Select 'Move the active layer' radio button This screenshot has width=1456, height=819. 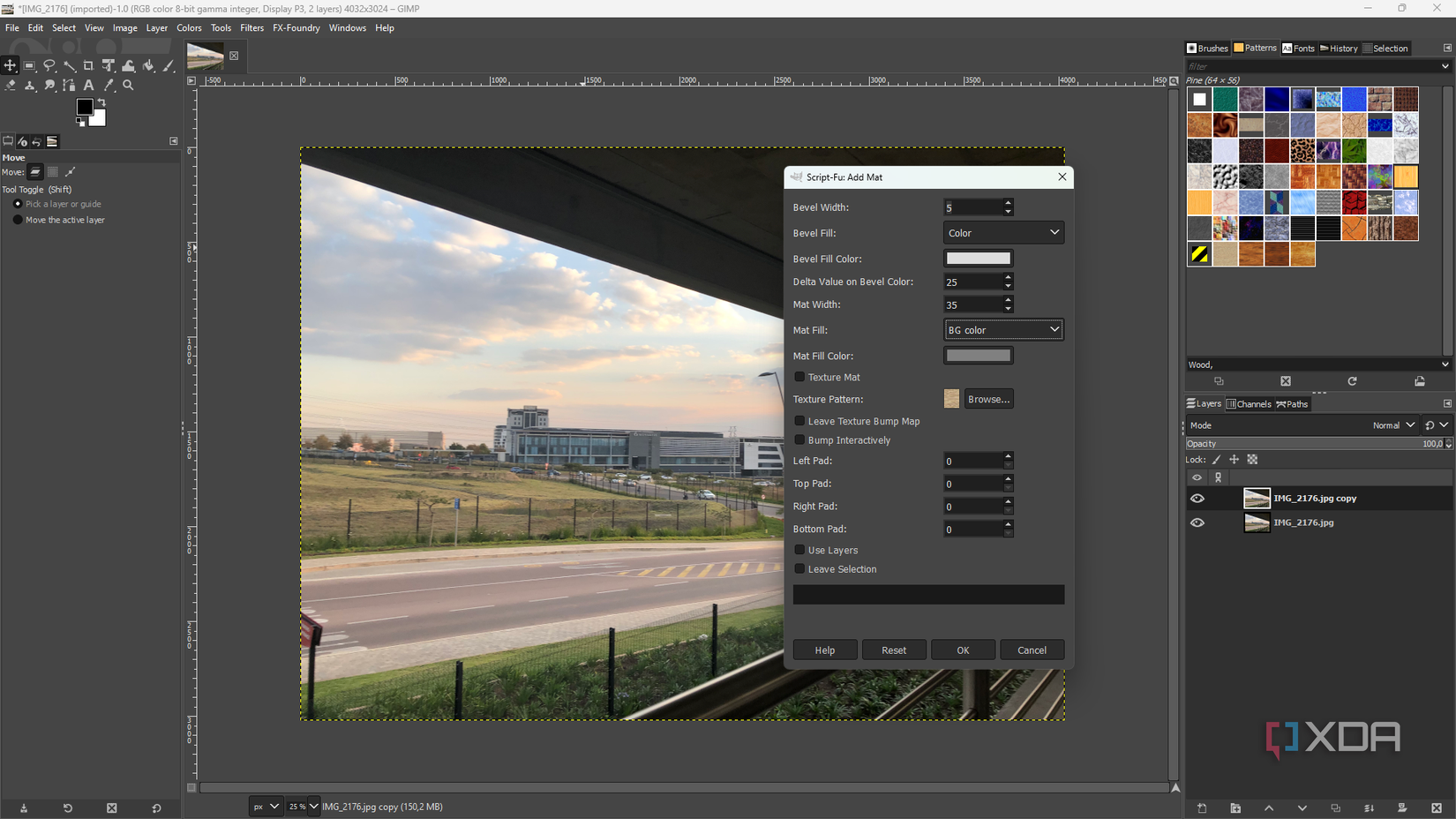pos(18,220)
